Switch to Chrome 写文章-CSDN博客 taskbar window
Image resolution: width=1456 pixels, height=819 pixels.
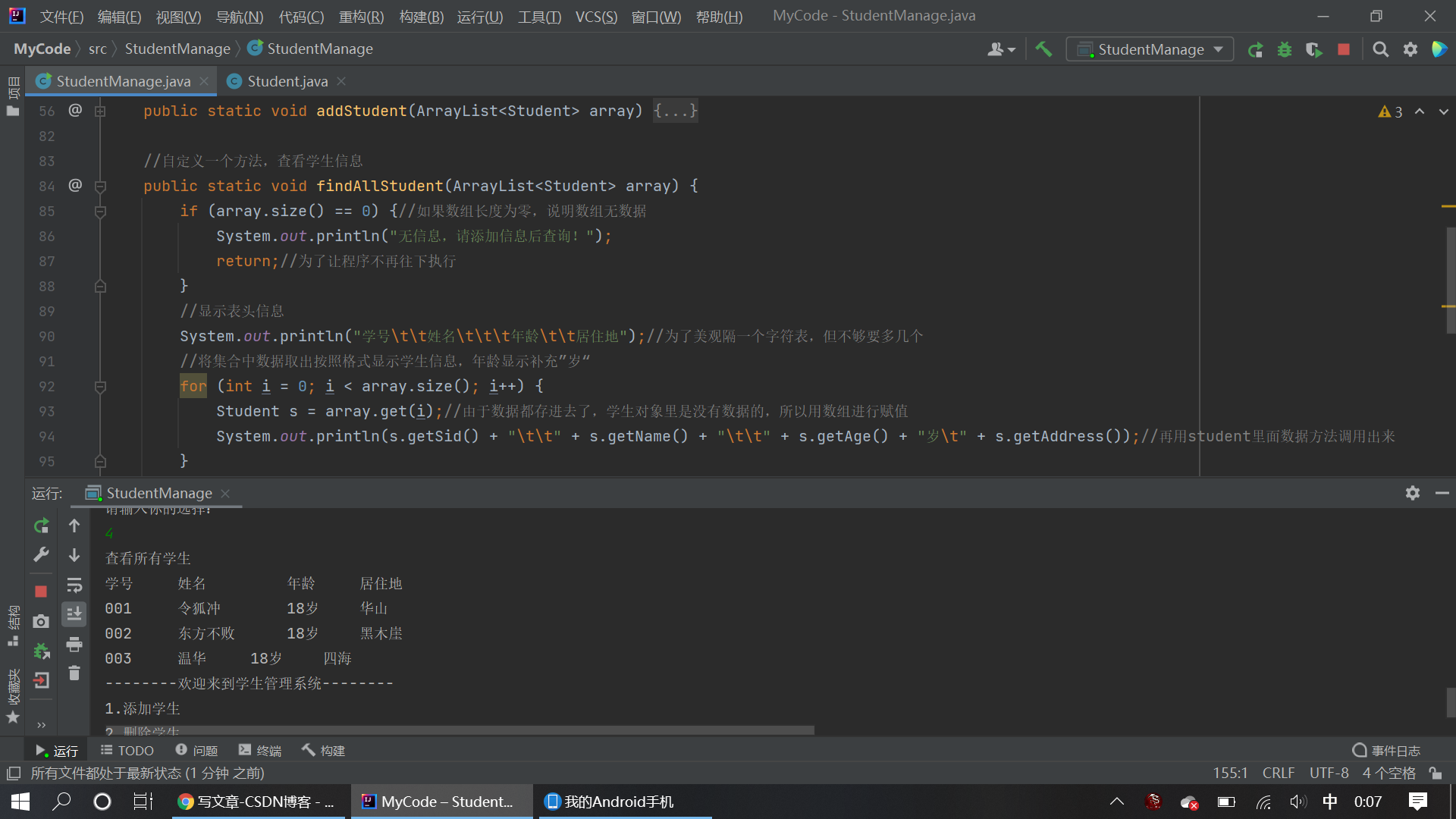[258, 802]
